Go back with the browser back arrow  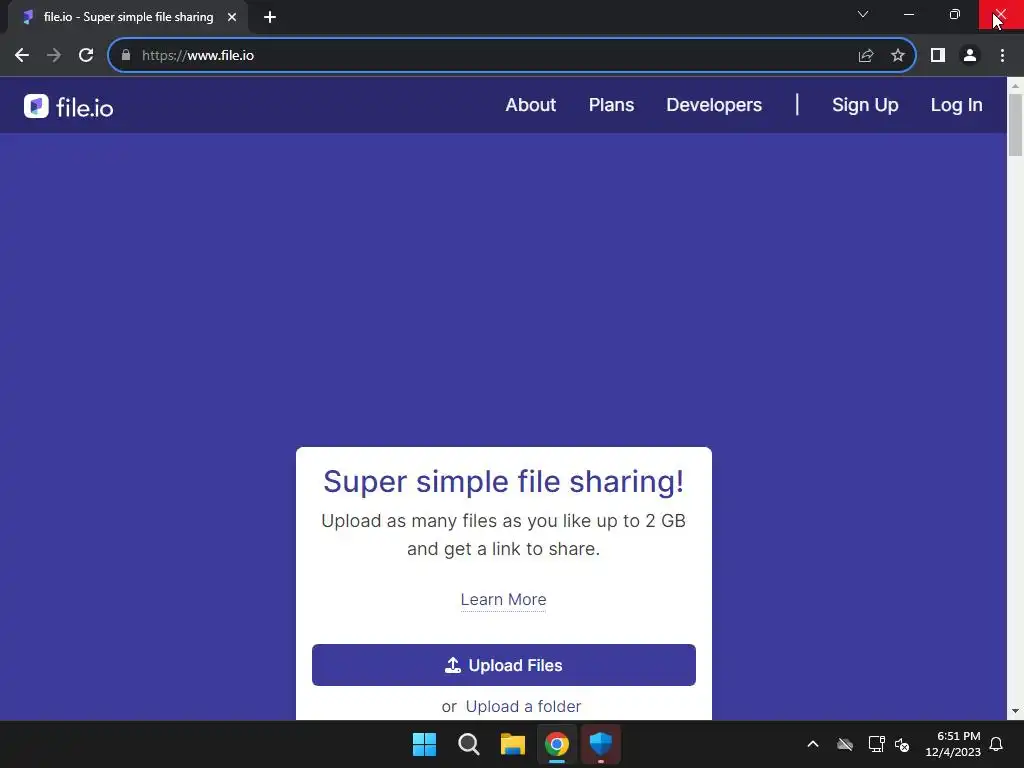[22, 56]
